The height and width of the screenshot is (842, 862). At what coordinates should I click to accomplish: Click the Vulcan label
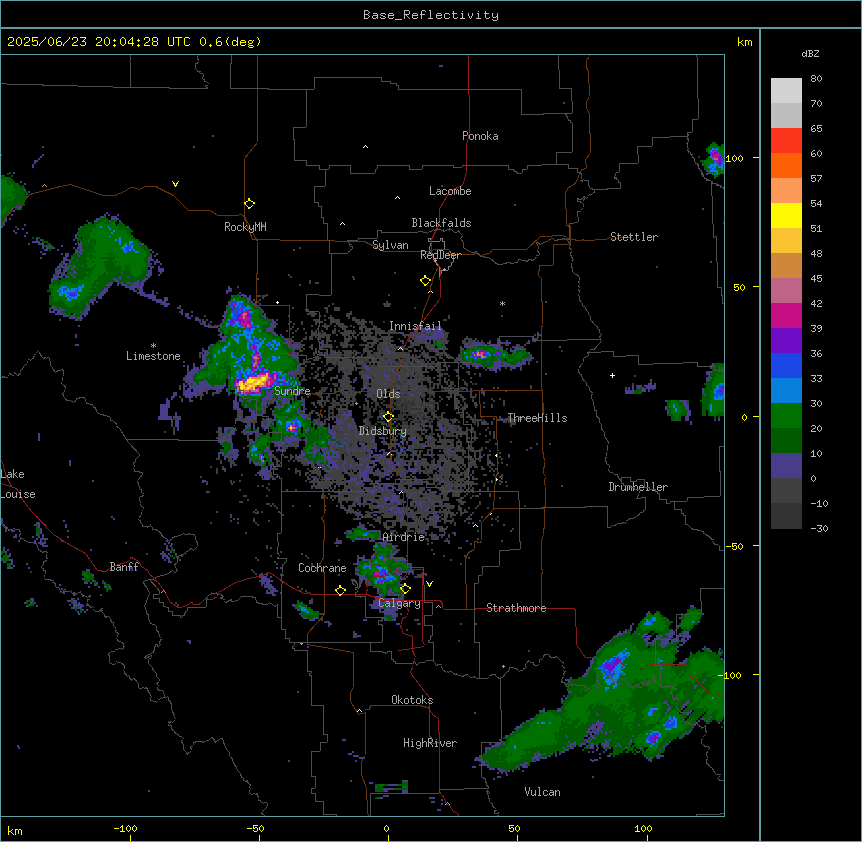pyautogui.click(x=542, y=792)
